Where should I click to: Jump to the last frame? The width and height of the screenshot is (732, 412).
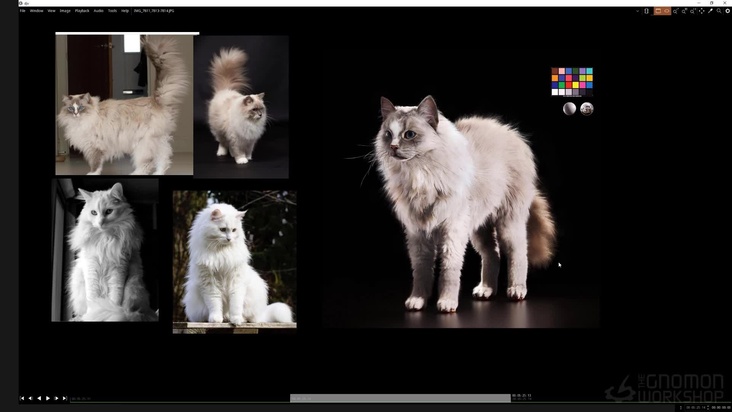tap(65, 398)
